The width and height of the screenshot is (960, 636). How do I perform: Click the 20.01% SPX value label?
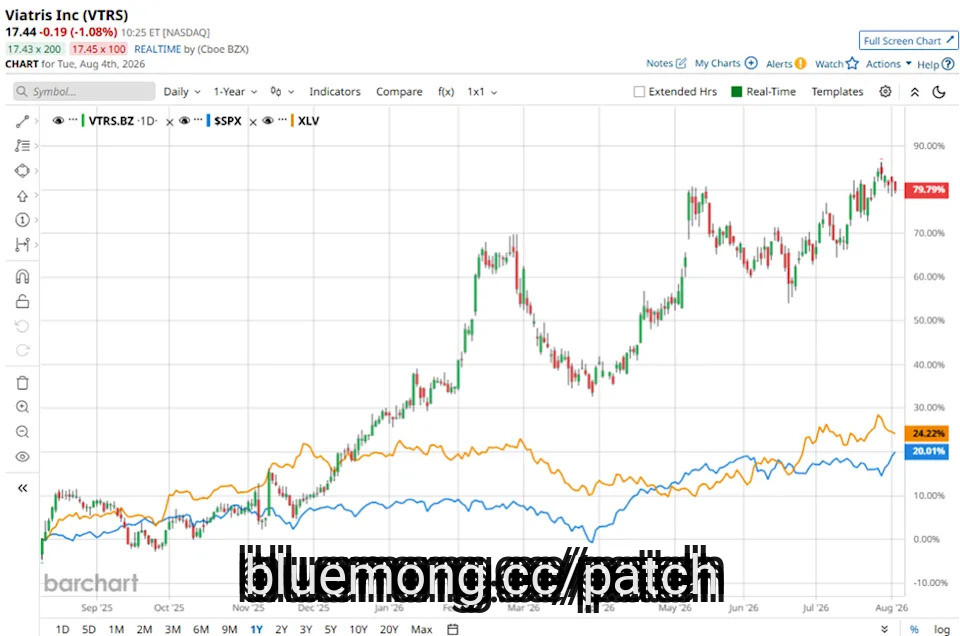coord(927,451)
